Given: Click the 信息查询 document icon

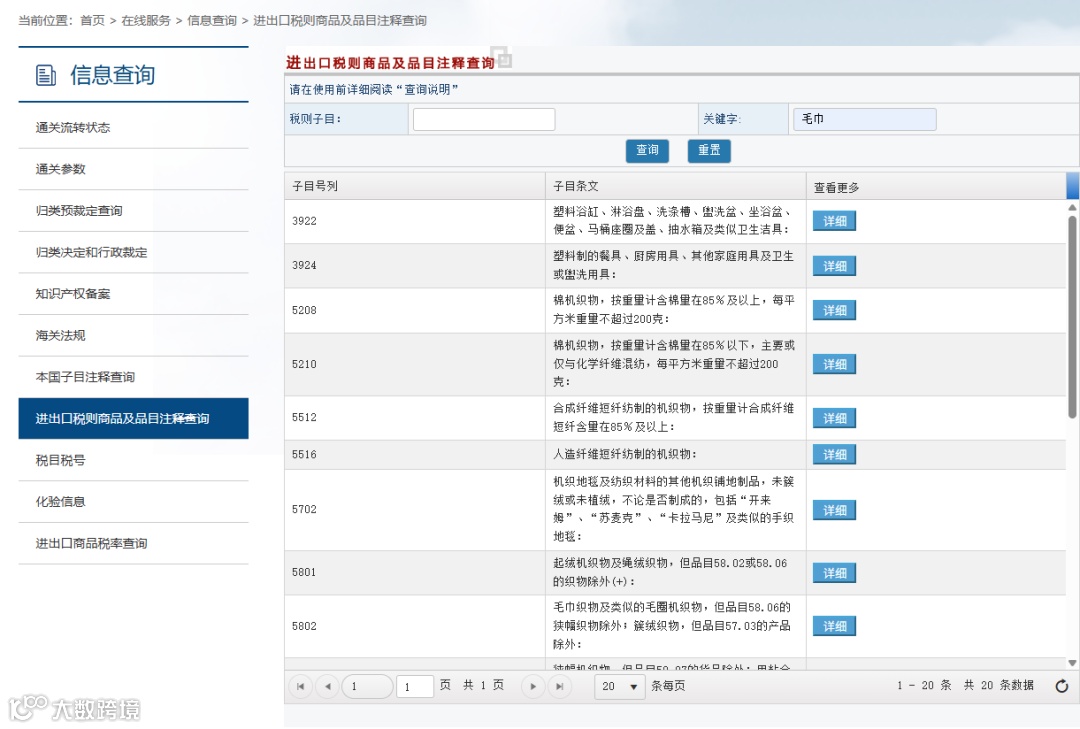Looking at the screenshot, I should [x=45, y=75].
